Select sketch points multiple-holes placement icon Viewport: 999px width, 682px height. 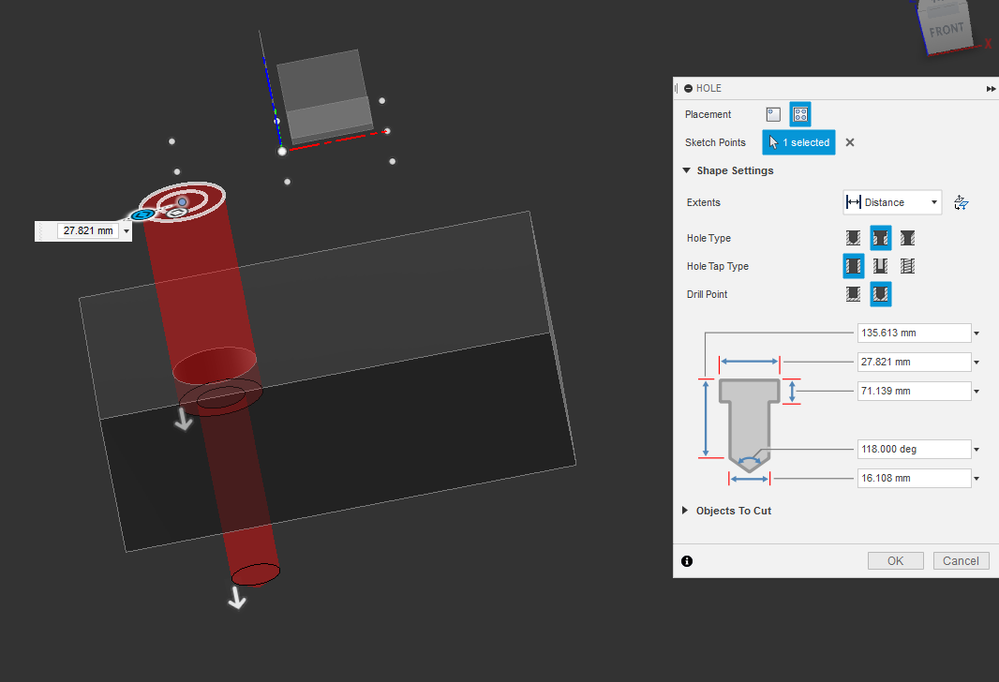(800, 115)
